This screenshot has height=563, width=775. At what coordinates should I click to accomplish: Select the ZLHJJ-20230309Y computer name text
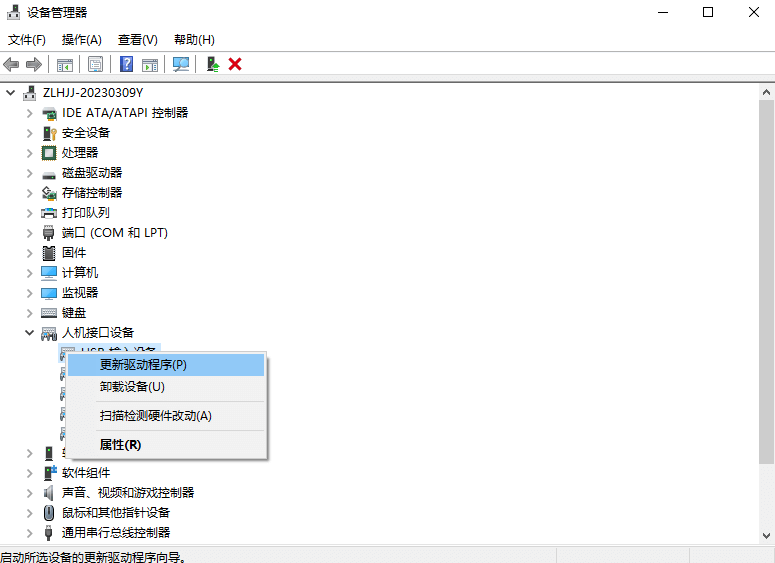[93, 93]
